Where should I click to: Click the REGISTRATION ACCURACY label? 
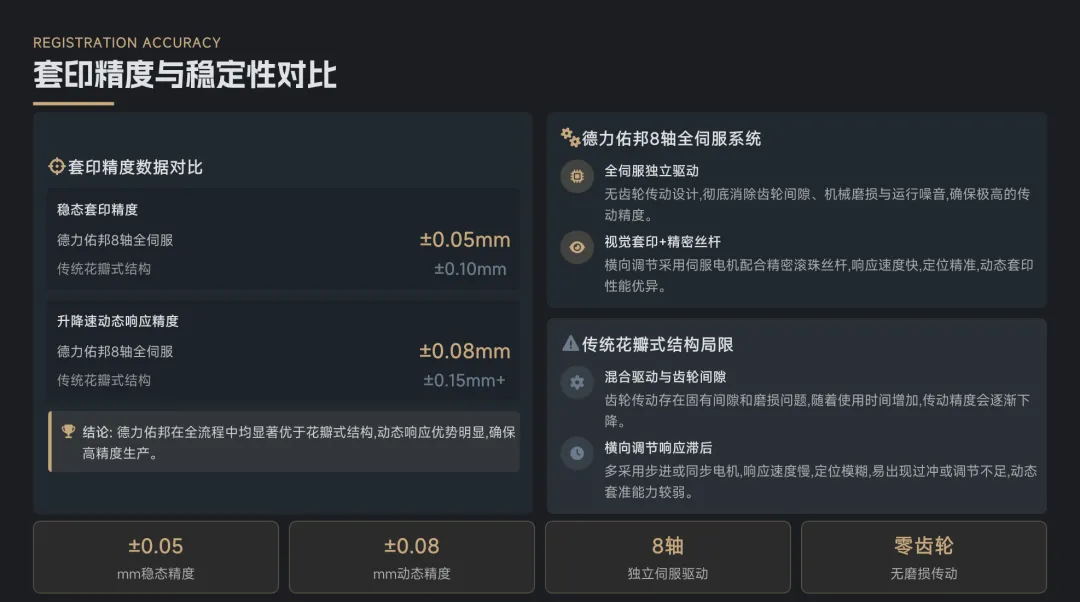[127, 42]
